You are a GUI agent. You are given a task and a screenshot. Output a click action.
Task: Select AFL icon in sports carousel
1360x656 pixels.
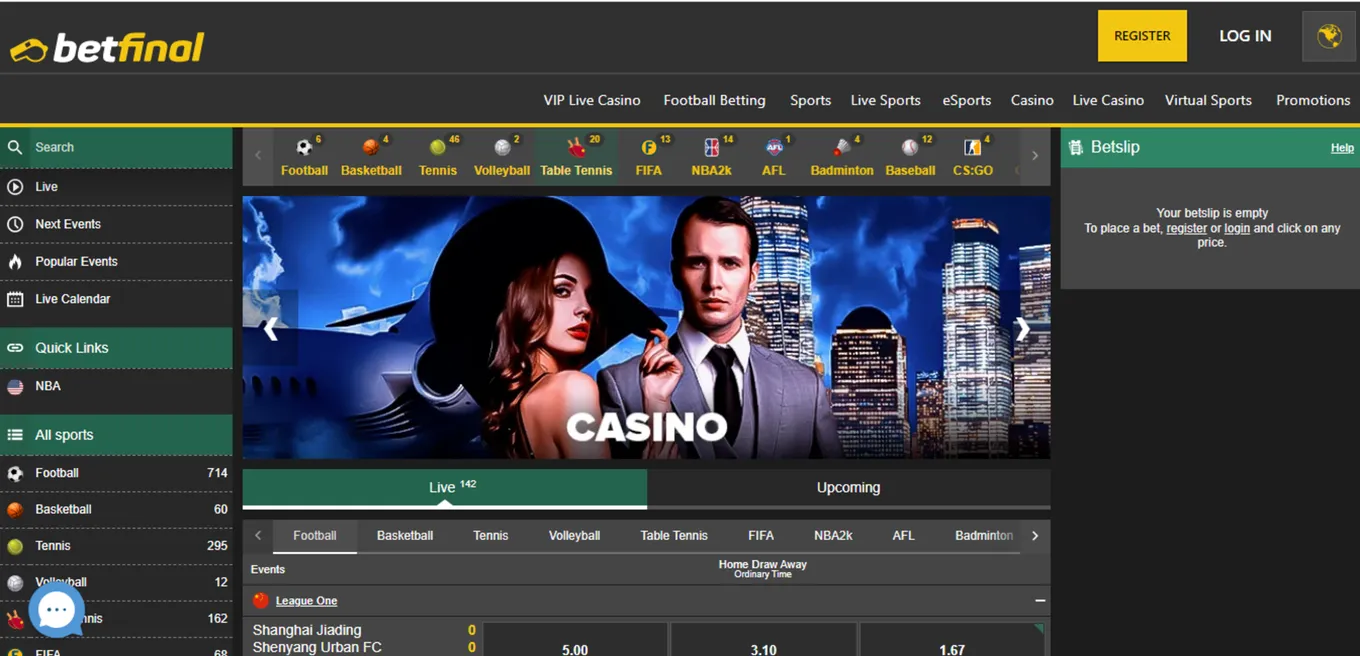pos(774,148)
